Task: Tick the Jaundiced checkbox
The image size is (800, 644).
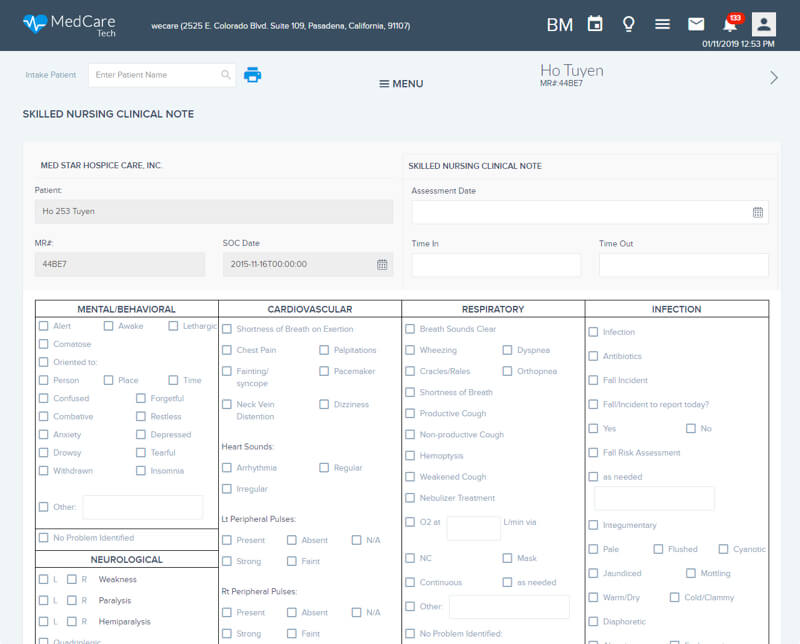Action: [x=593, y=573]
